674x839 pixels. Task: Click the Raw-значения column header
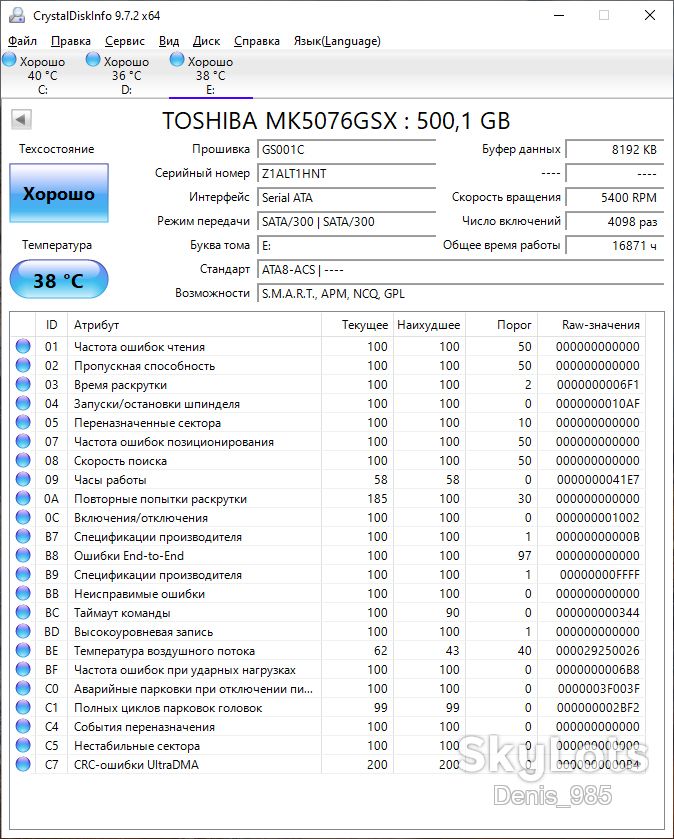click(x=592, y=325)
